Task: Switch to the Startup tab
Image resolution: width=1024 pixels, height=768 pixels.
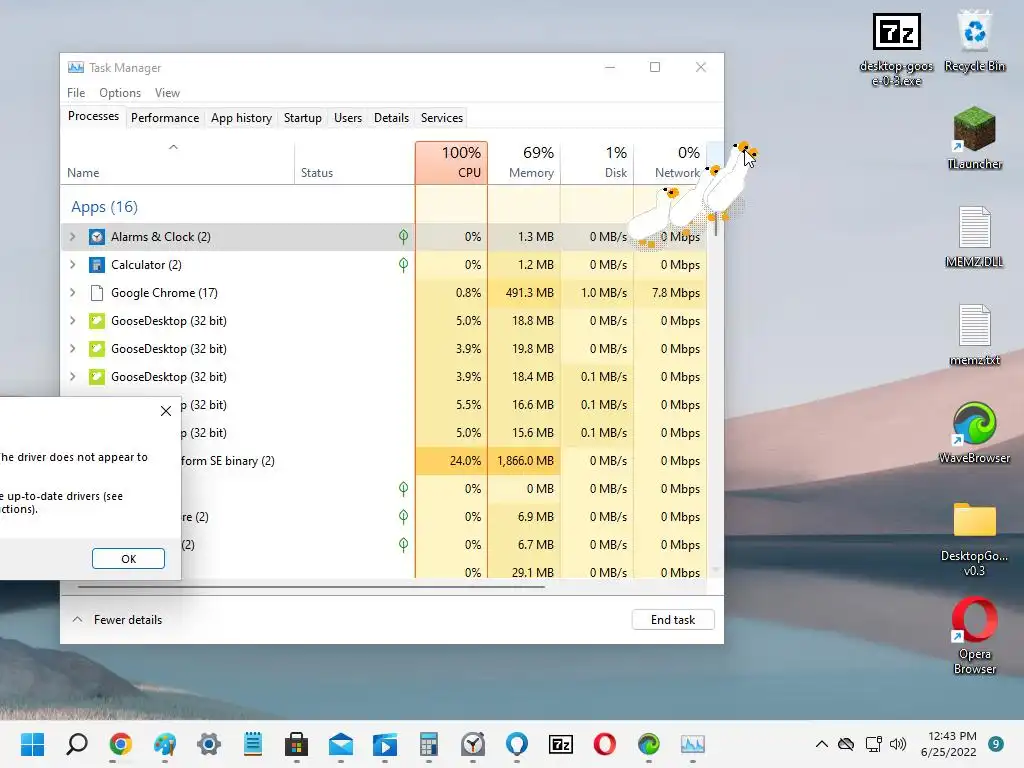Action: (x=302, y=118)
